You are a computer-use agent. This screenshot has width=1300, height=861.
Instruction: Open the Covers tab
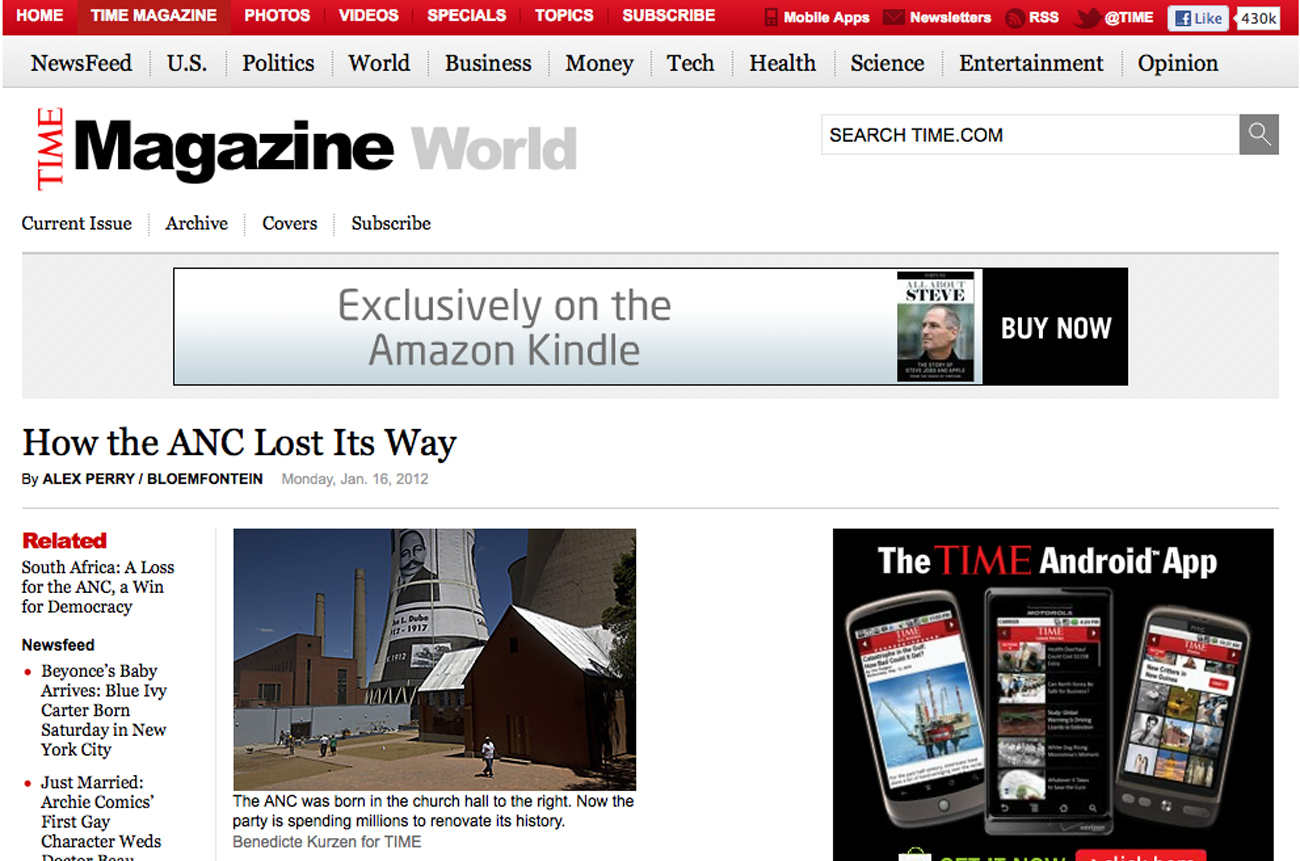(x=290, y=223)
